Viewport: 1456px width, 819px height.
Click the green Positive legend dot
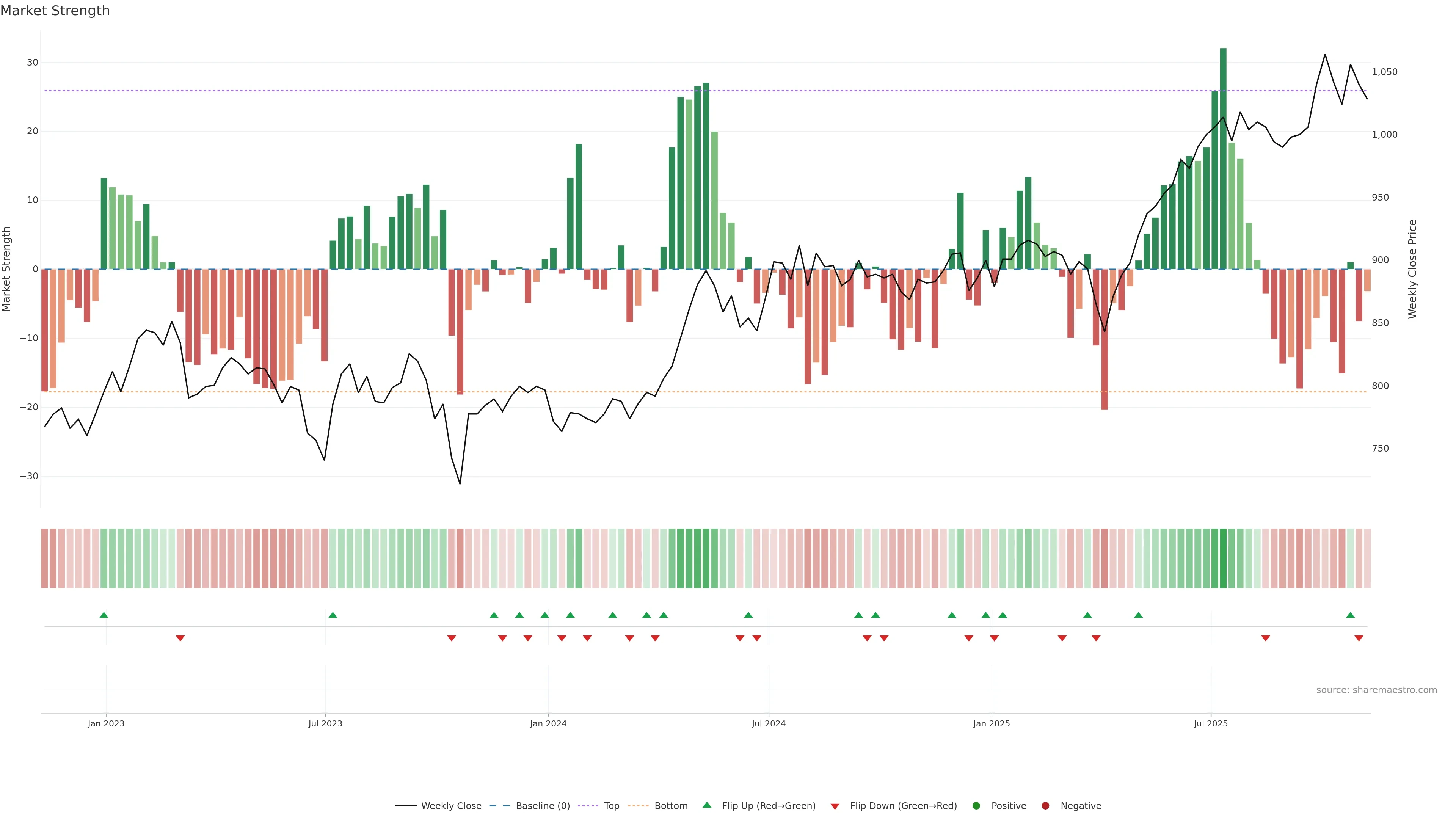[976, 806]
